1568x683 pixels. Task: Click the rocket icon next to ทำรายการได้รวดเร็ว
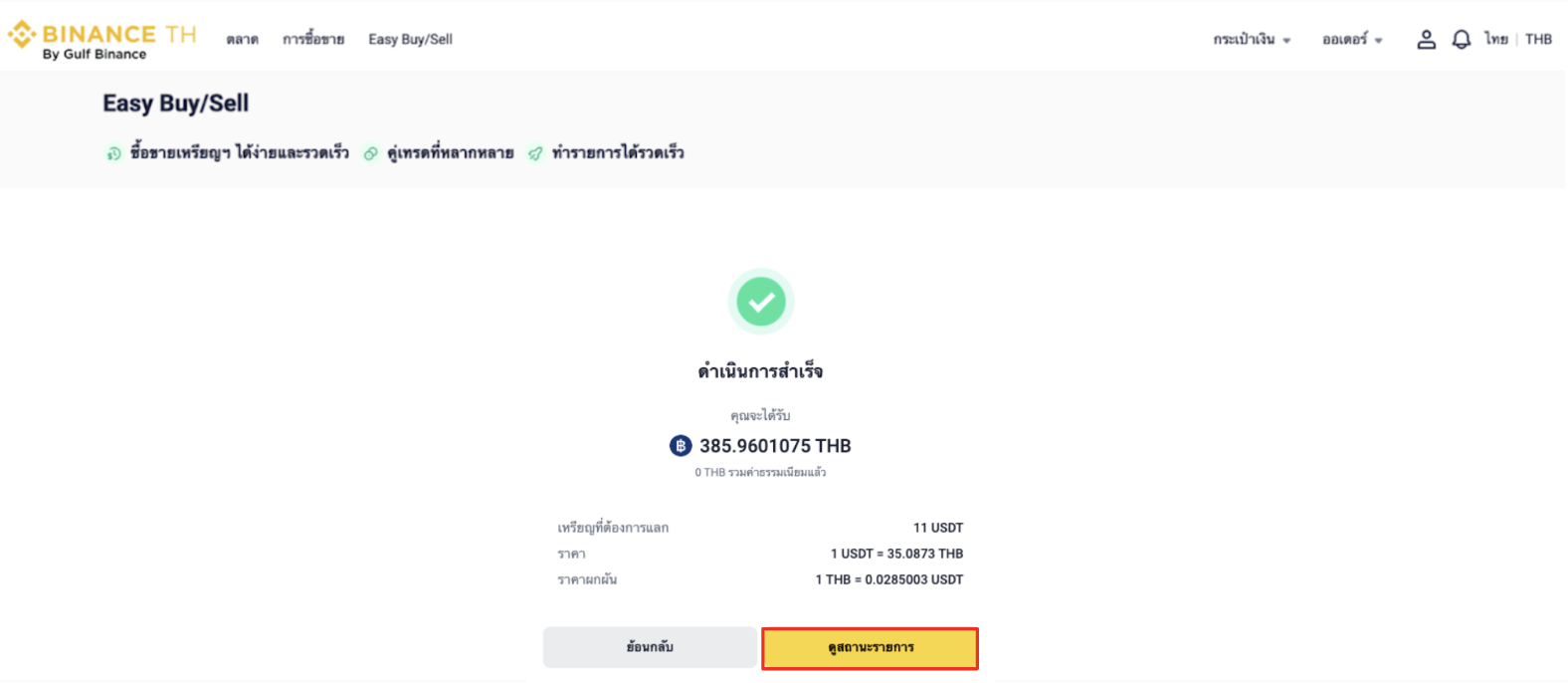[535, 153]
